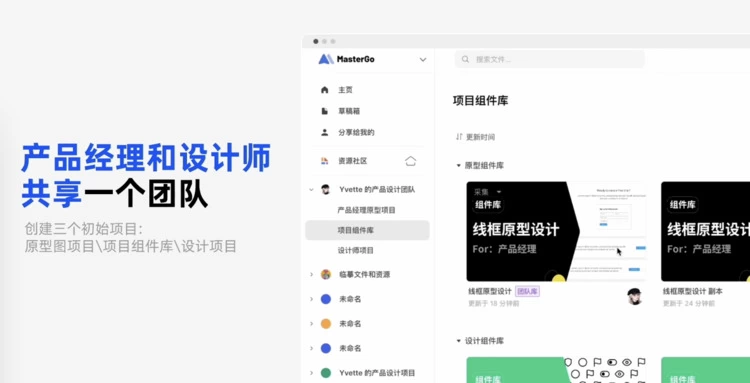The height and width of the screenshot is (383, 750).
Task: Open the 主页 home icon
Action: click(325, 90)
